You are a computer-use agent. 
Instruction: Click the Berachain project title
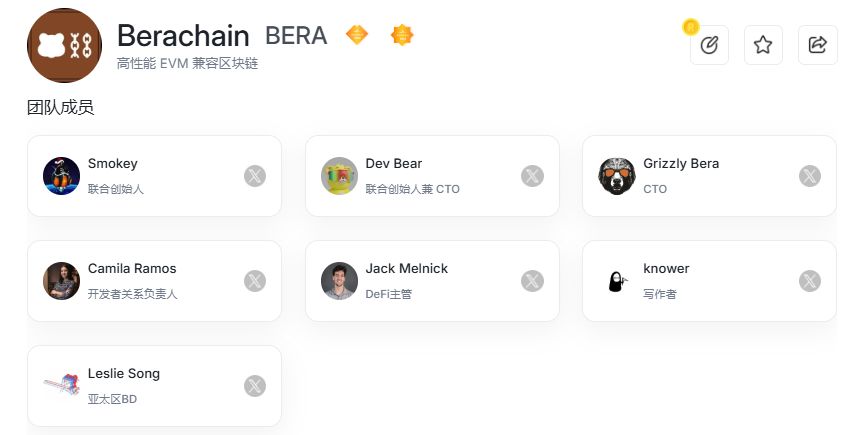tap(183, 36)
